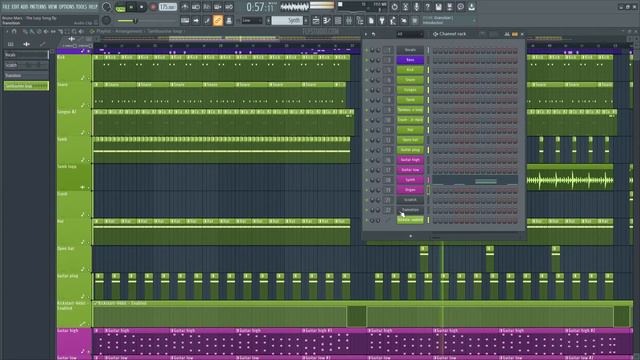Click the first step button of Snare channel
This screenshot has width=640, height=360.
coord(435,80)
